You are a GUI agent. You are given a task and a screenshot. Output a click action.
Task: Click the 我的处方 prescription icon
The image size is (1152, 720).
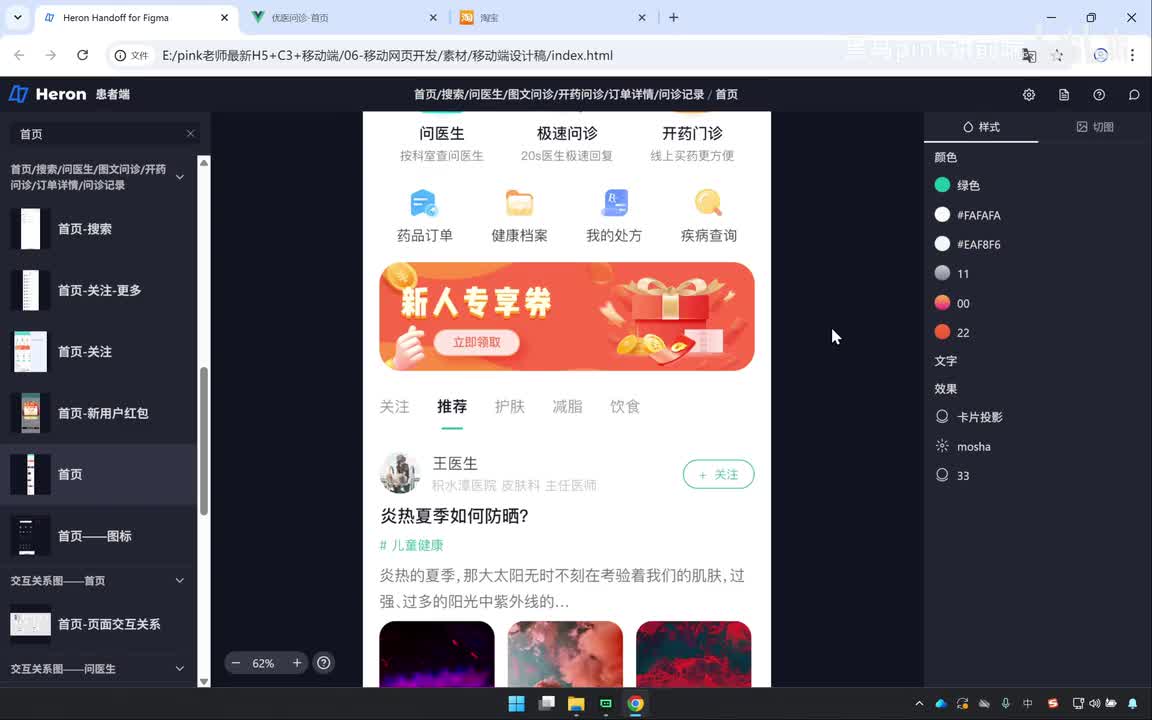point(614,203)
